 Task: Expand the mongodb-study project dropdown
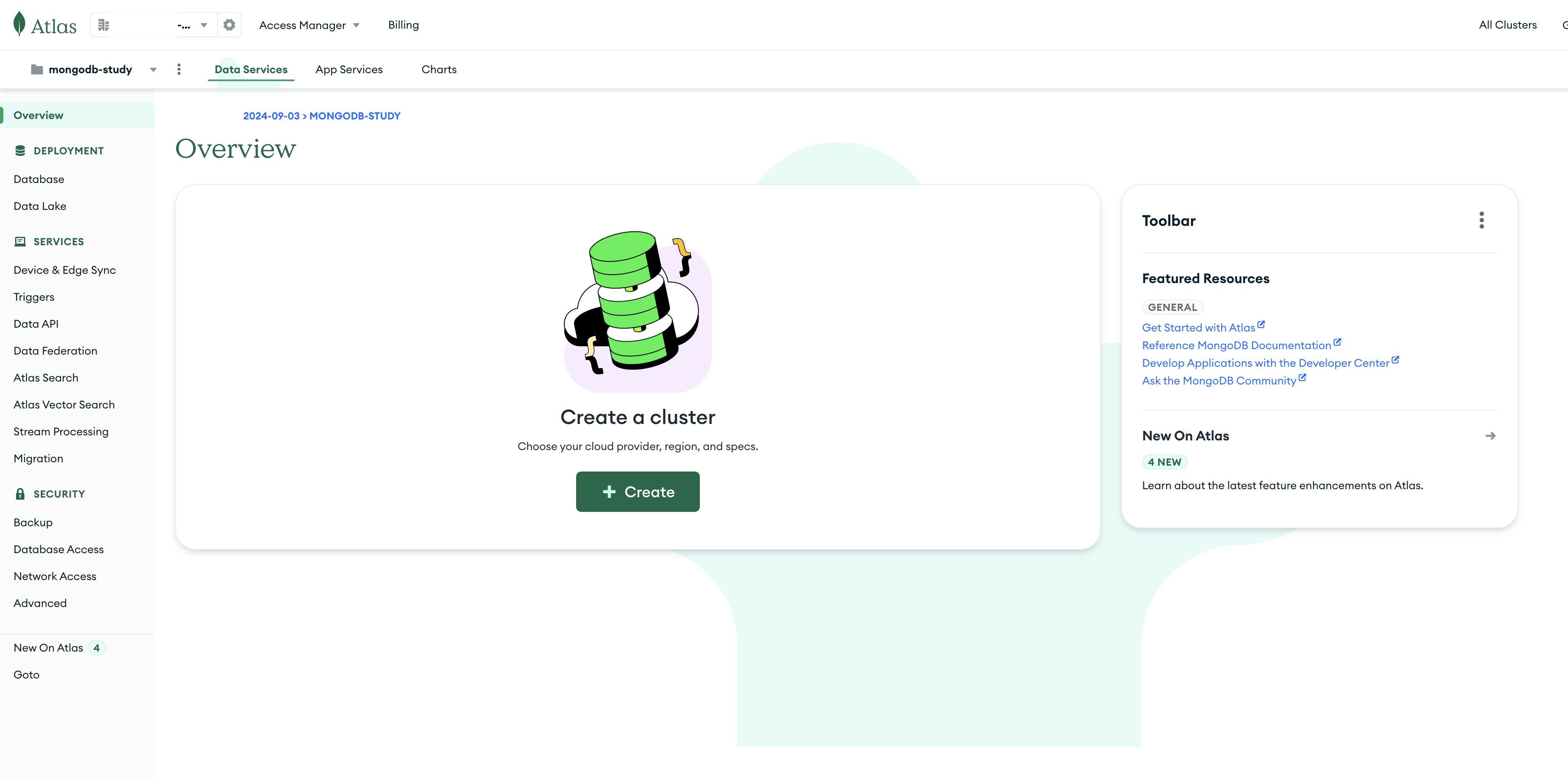pyautogui.click(x=153, y=69)
